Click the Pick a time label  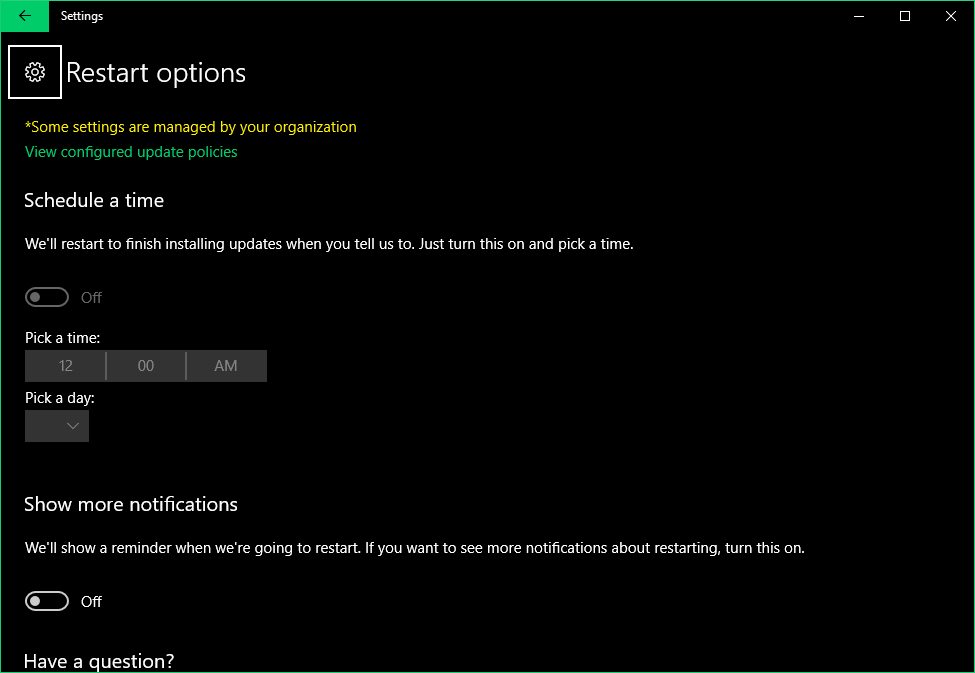(x=62, y=337)
